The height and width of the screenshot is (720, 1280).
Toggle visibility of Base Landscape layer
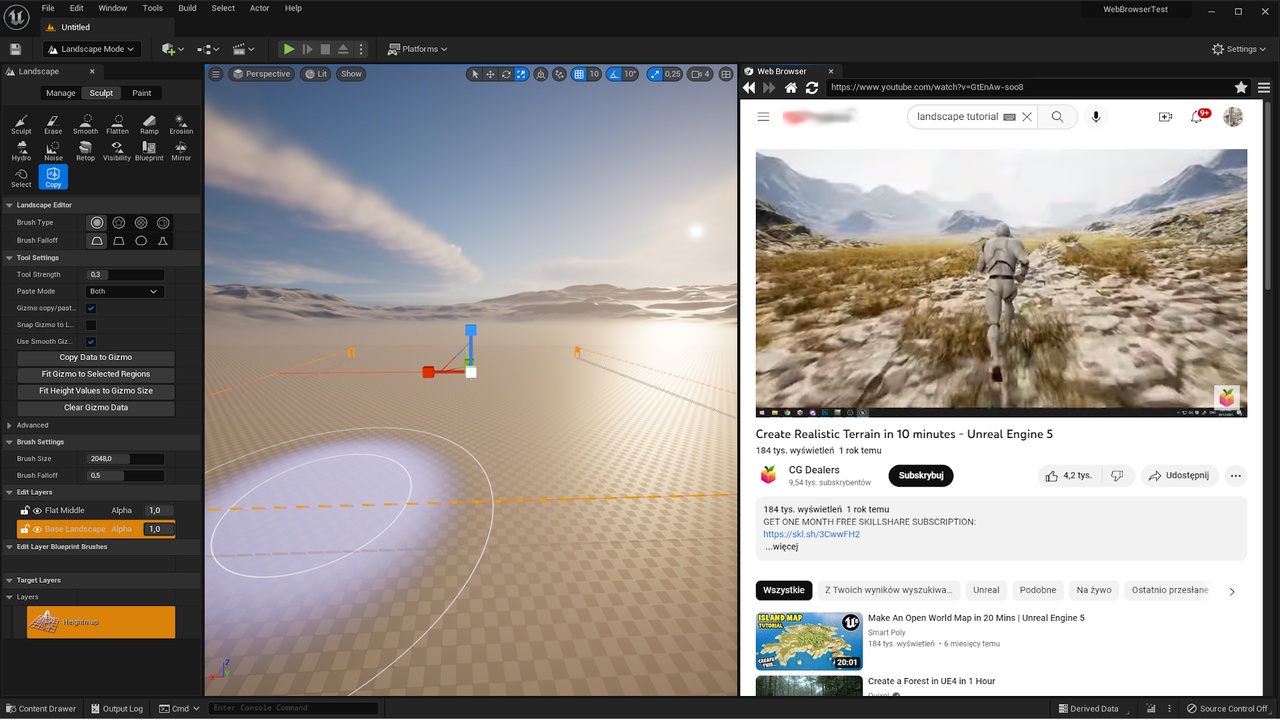37,529
